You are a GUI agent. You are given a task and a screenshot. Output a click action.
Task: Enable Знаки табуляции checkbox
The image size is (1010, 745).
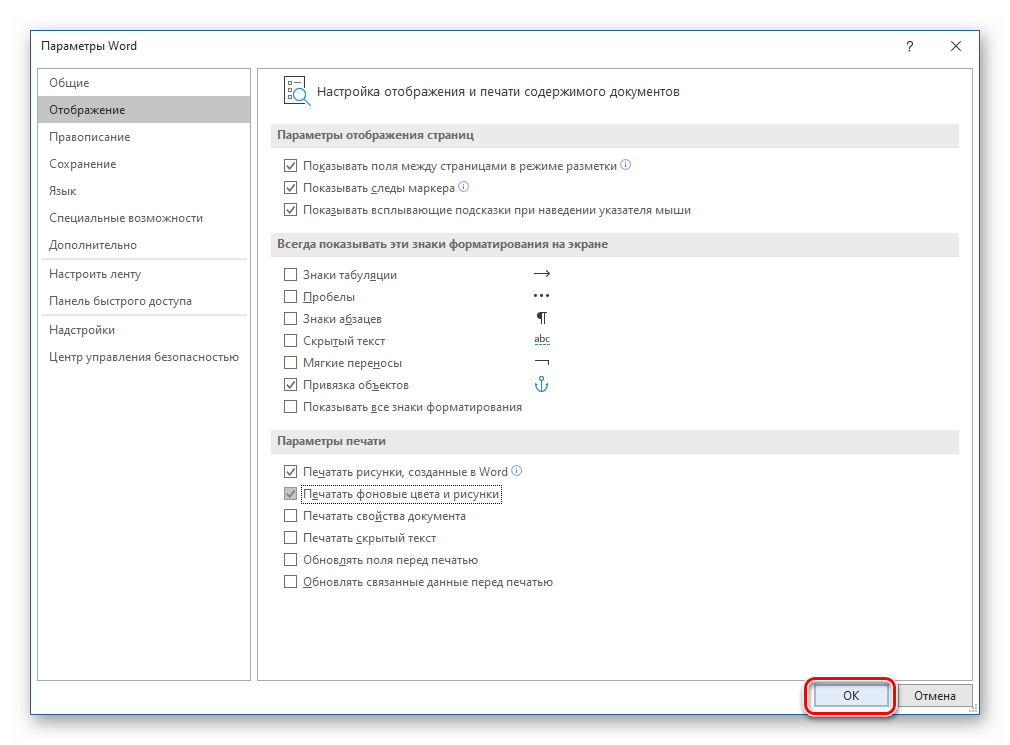coord(291,275)
